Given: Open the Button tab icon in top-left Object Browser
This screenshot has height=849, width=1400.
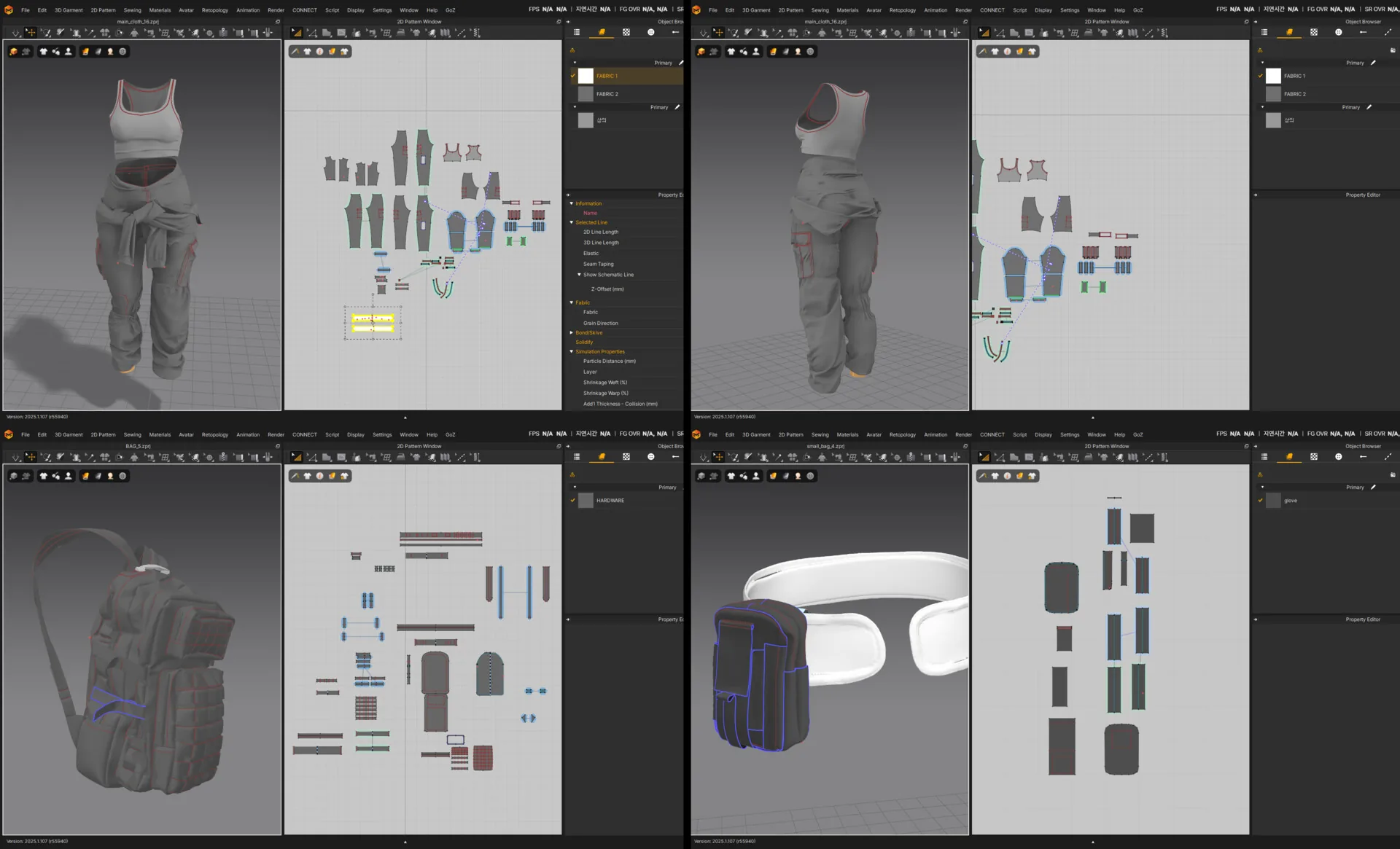Looking at the screenshot, I should [x=651, y=32].
